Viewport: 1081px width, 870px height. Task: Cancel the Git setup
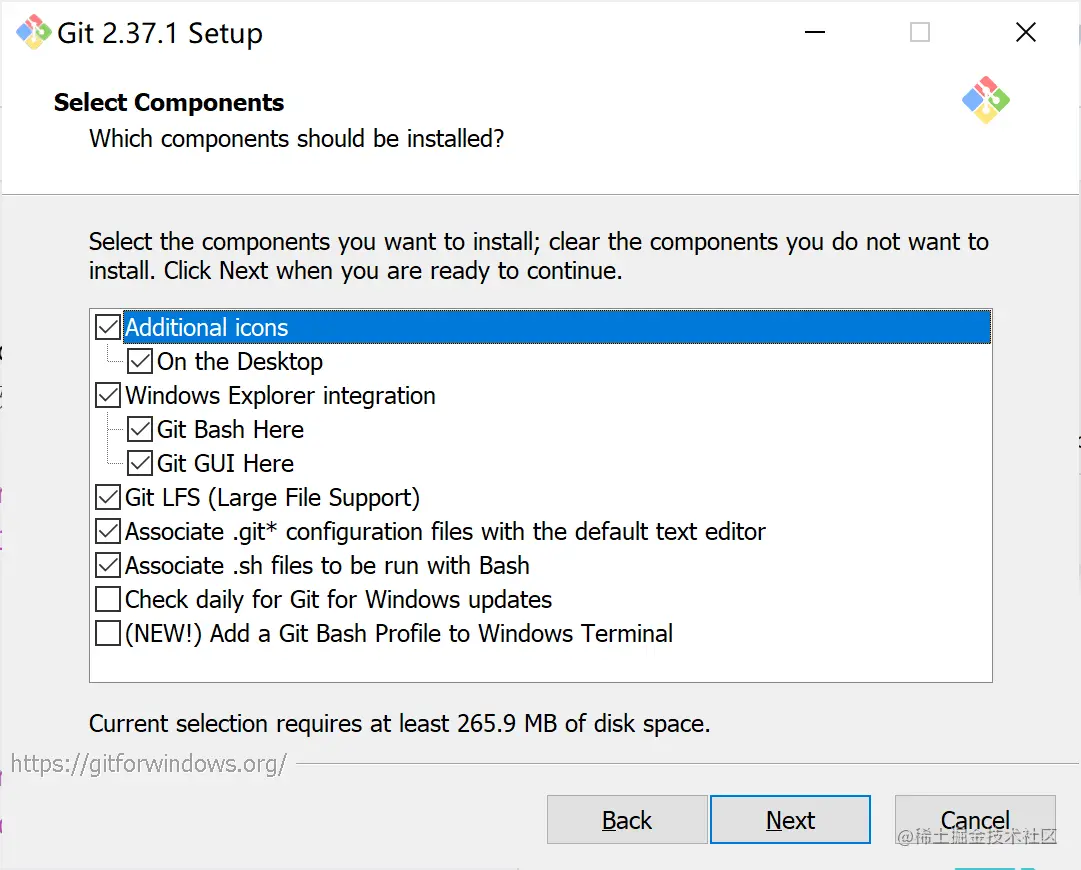tap(975, 820)
